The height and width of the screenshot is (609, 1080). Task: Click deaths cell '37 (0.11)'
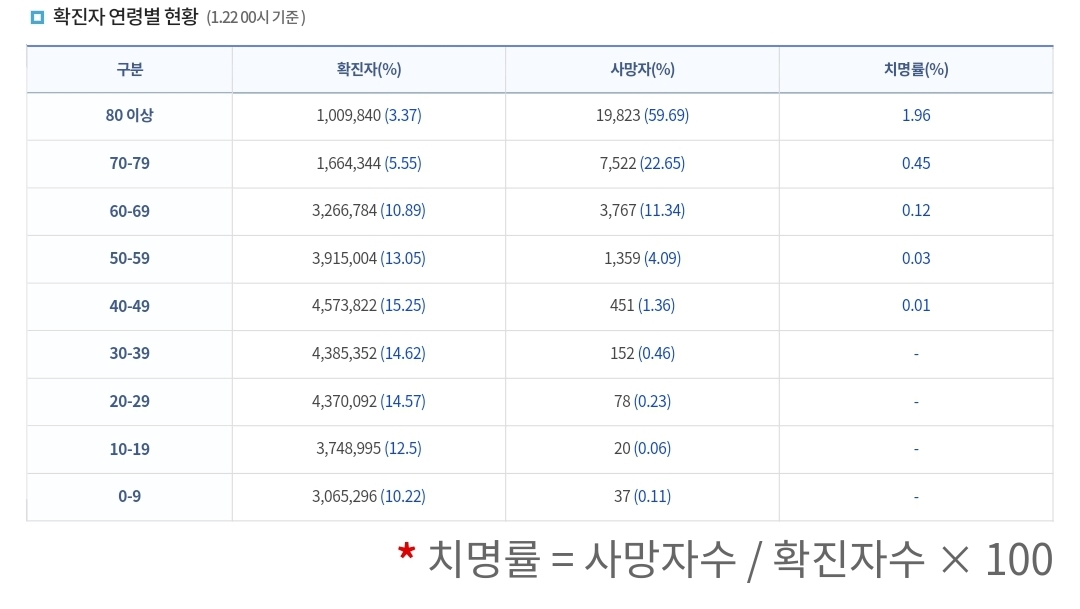[x=642, y=496]
